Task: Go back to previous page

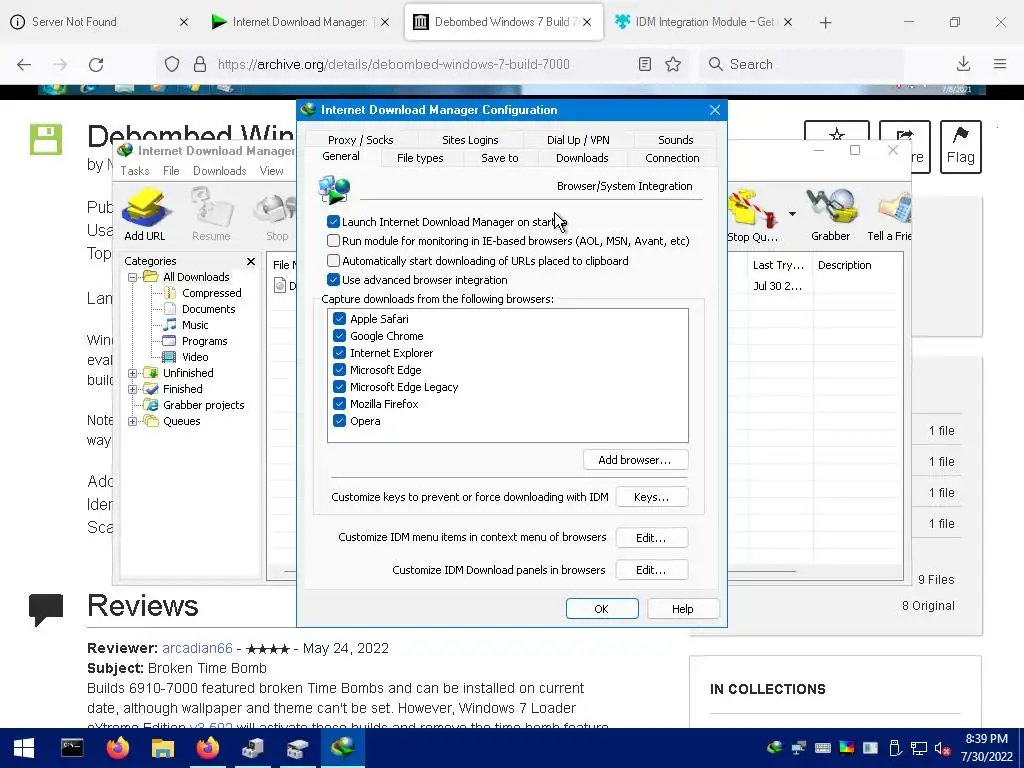Action: pos(24,64)
